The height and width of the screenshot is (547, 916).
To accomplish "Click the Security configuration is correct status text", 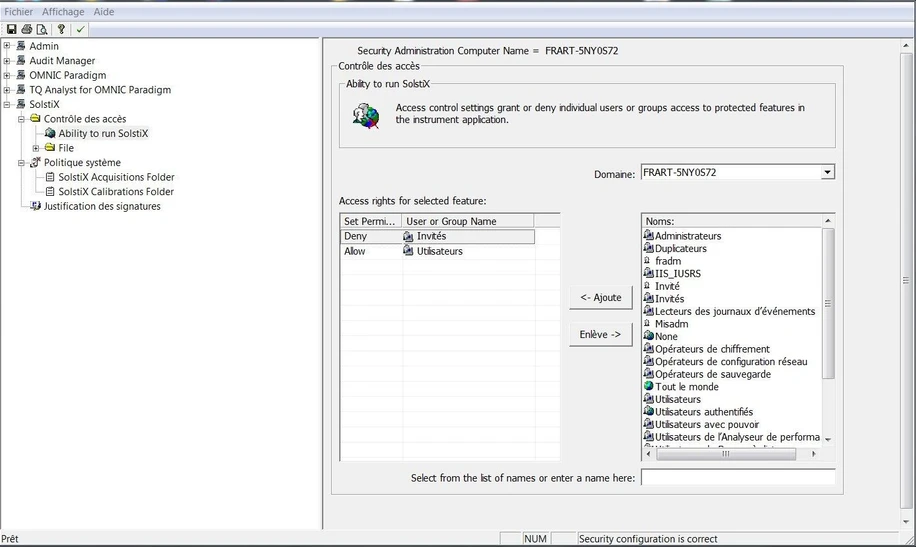I will 648,539.
